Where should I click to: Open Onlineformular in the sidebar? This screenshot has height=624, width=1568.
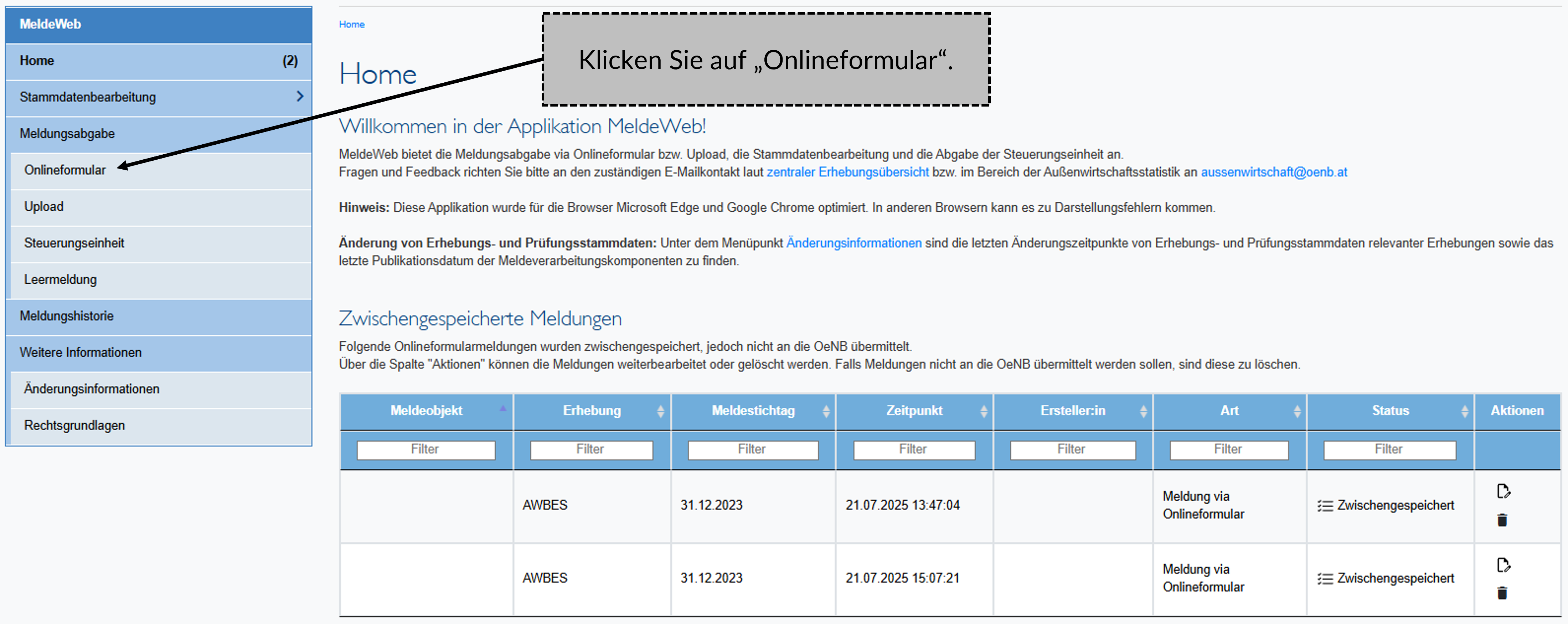coord(65,170)
